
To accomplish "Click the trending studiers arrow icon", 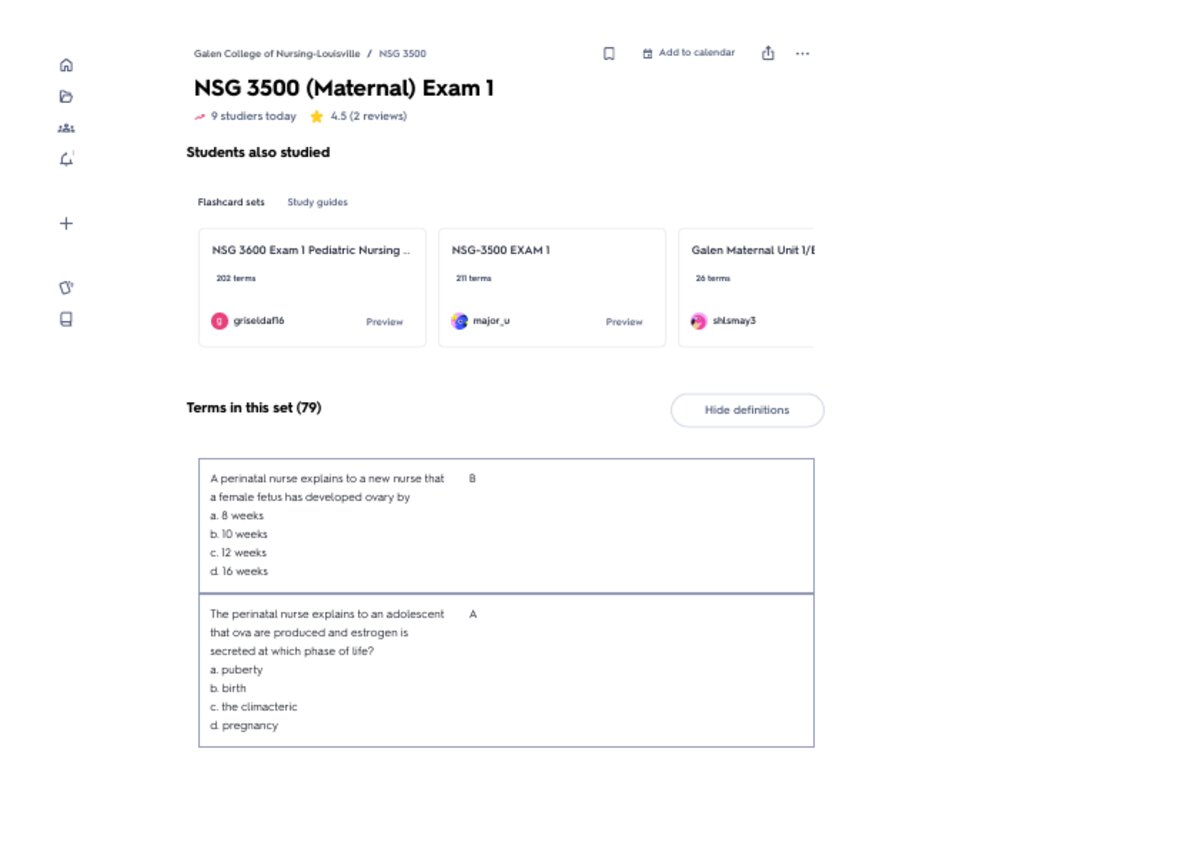I will coord(200,116).
